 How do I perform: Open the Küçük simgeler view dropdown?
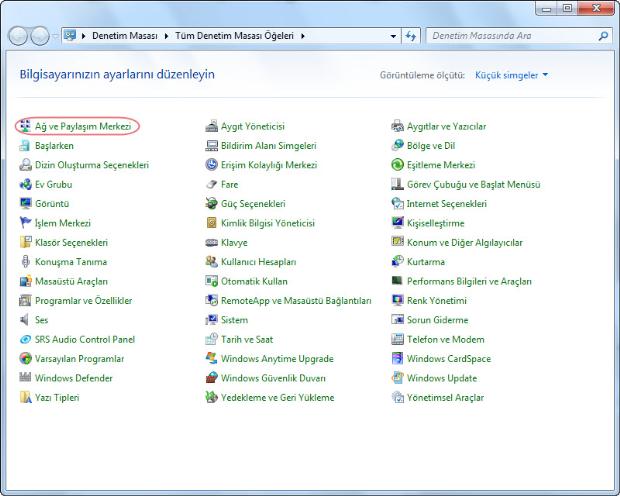point(511,75)
